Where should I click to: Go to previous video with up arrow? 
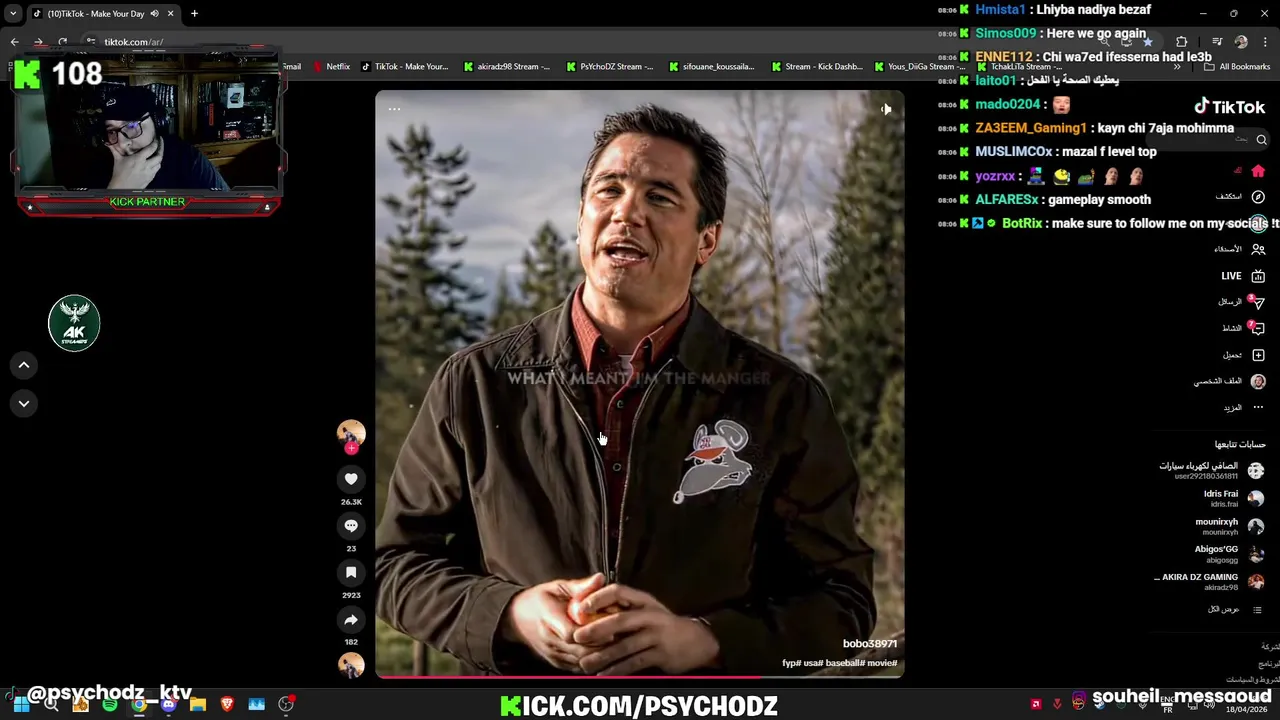24,365
